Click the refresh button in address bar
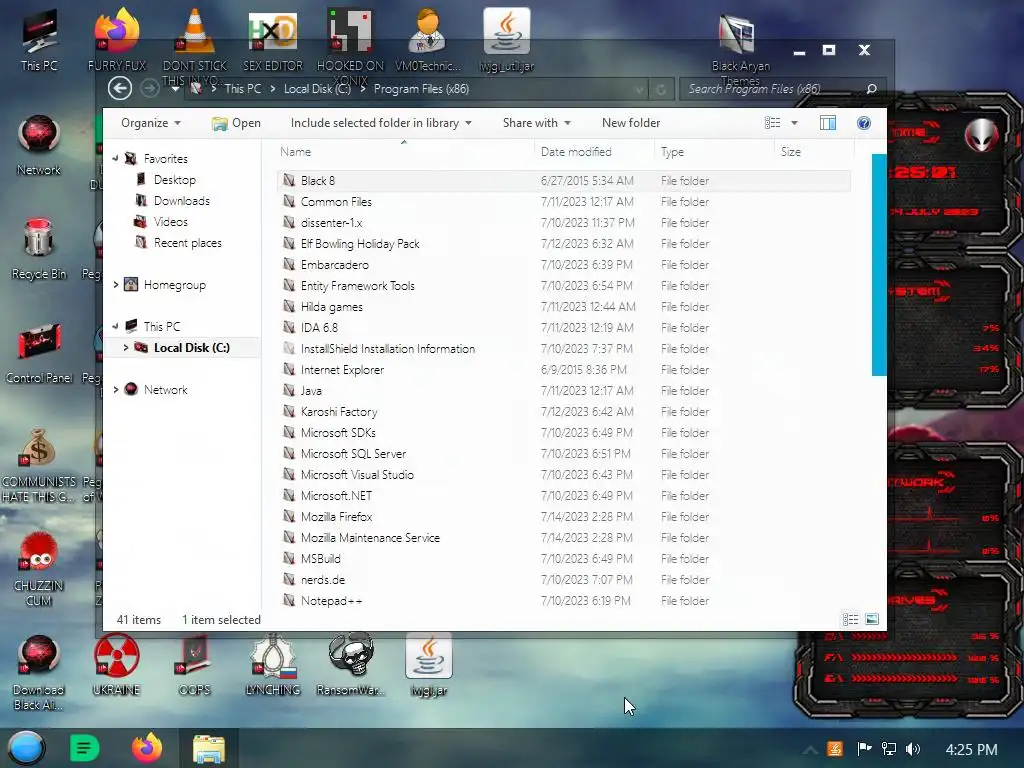Screen dimensions: 1024x768 [x=661, y=89]
